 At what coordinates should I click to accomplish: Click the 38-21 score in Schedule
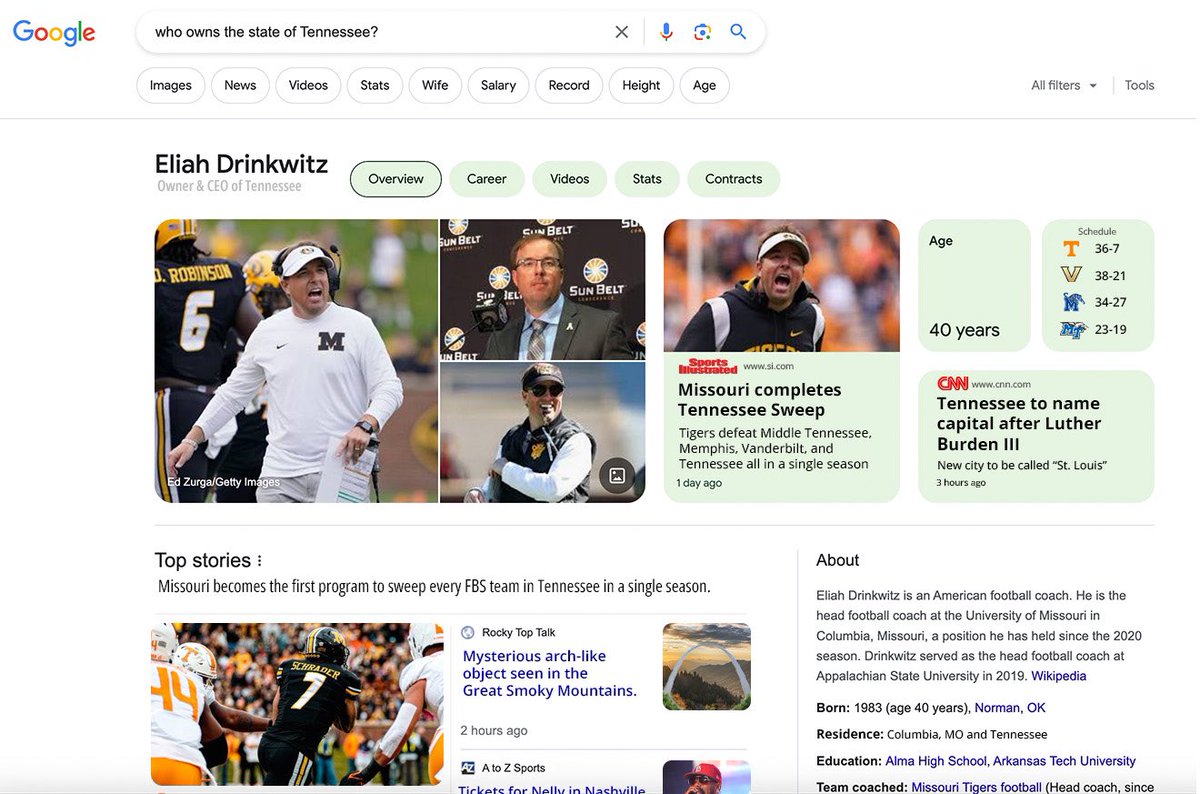pos(1110,275)
